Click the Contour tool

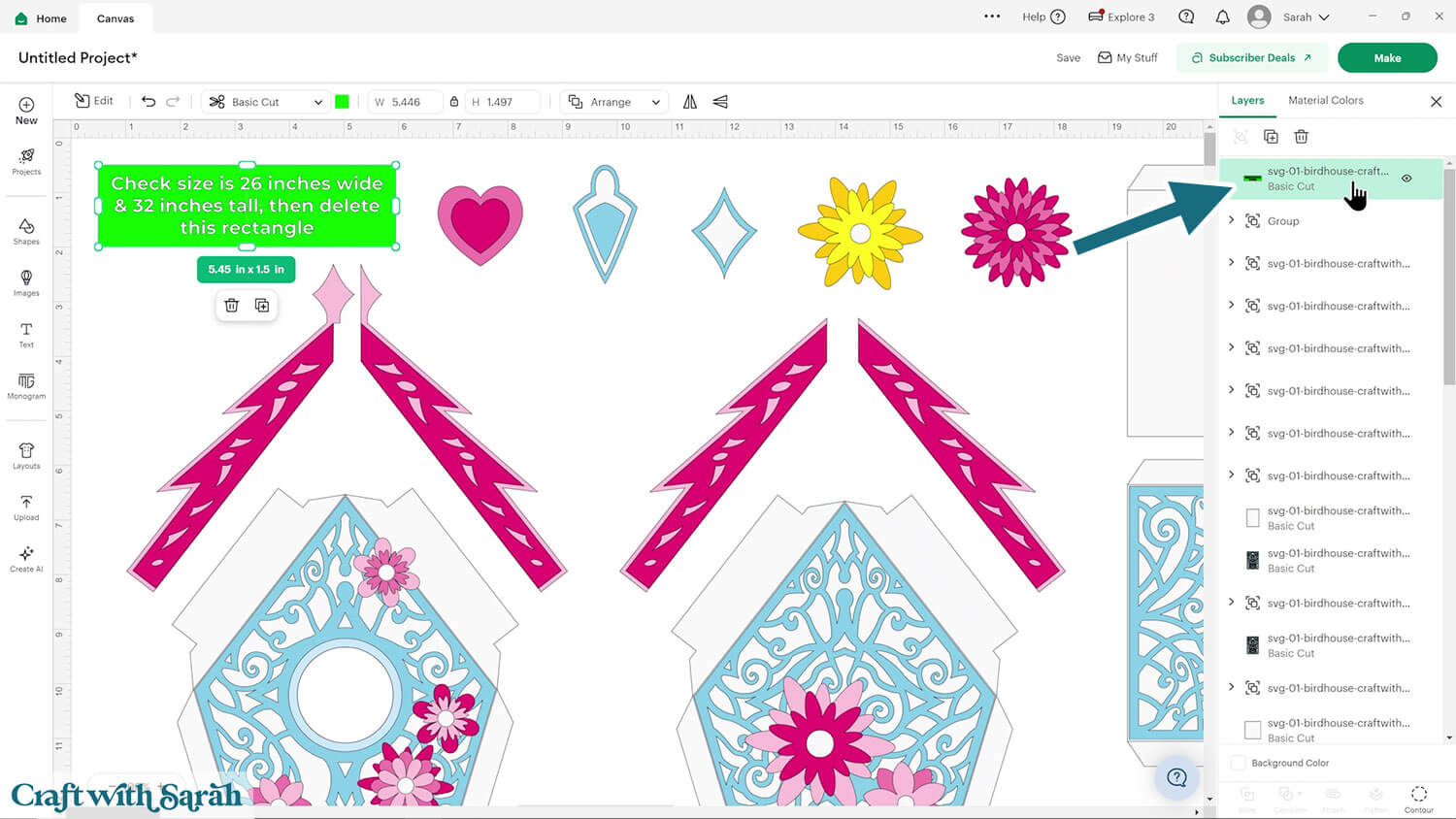(1418, 799)
